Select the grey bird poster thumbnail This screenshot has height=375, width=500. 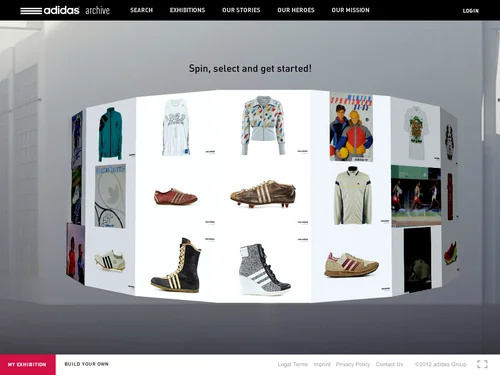click(x=110, y=196)
